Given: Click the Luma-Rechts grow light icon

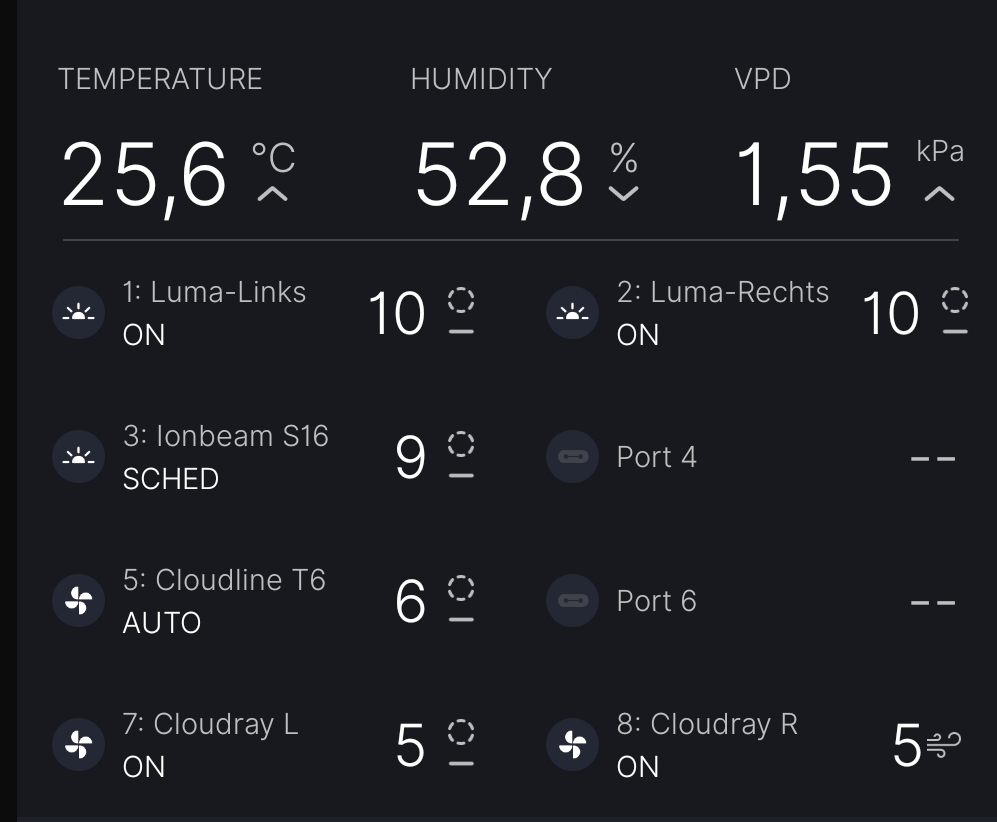Looking at the screenshot, I should tap(572, 314).
